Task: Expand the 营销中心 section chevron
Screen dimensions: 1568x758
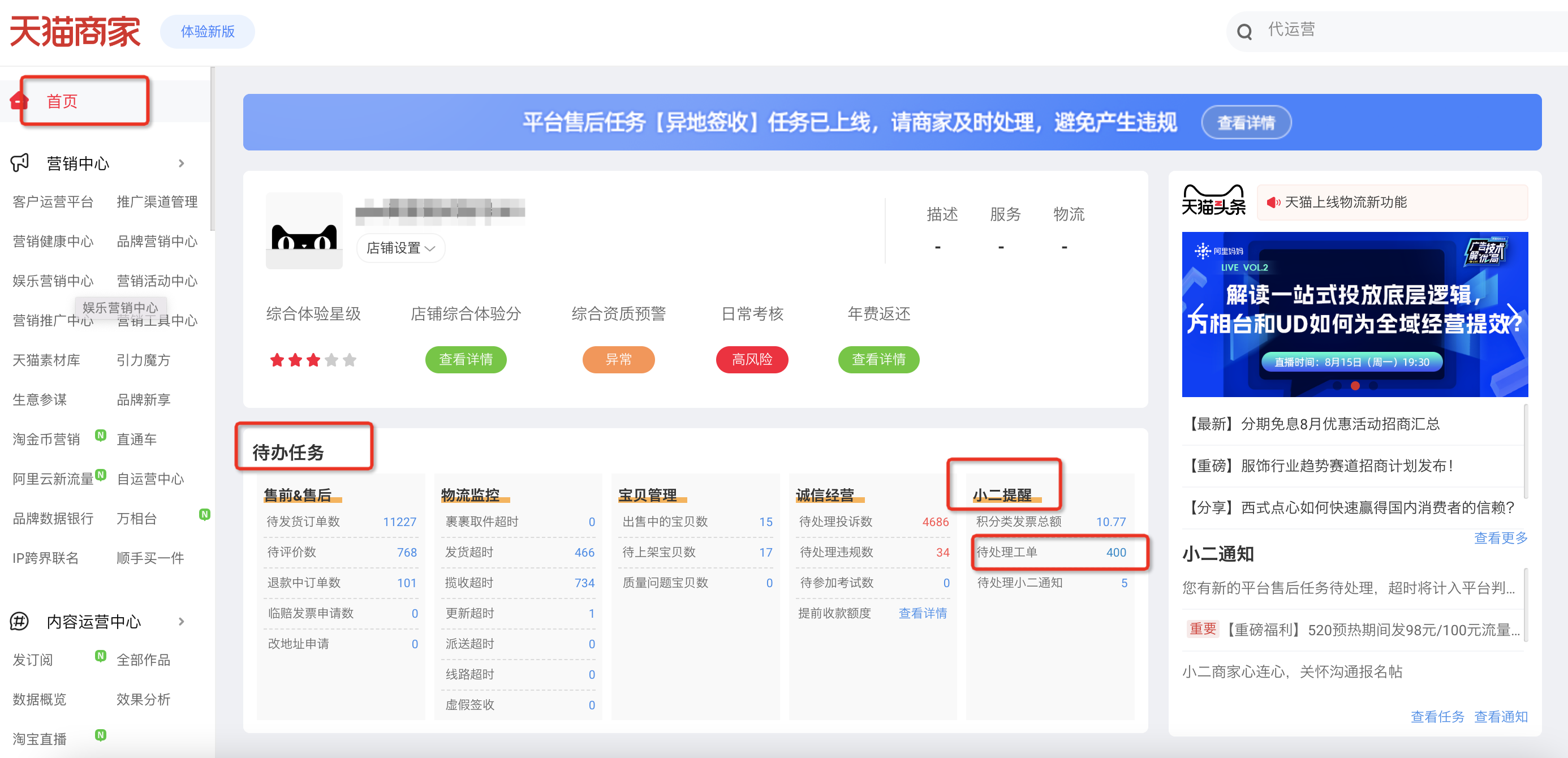Action: coord(181,163)
